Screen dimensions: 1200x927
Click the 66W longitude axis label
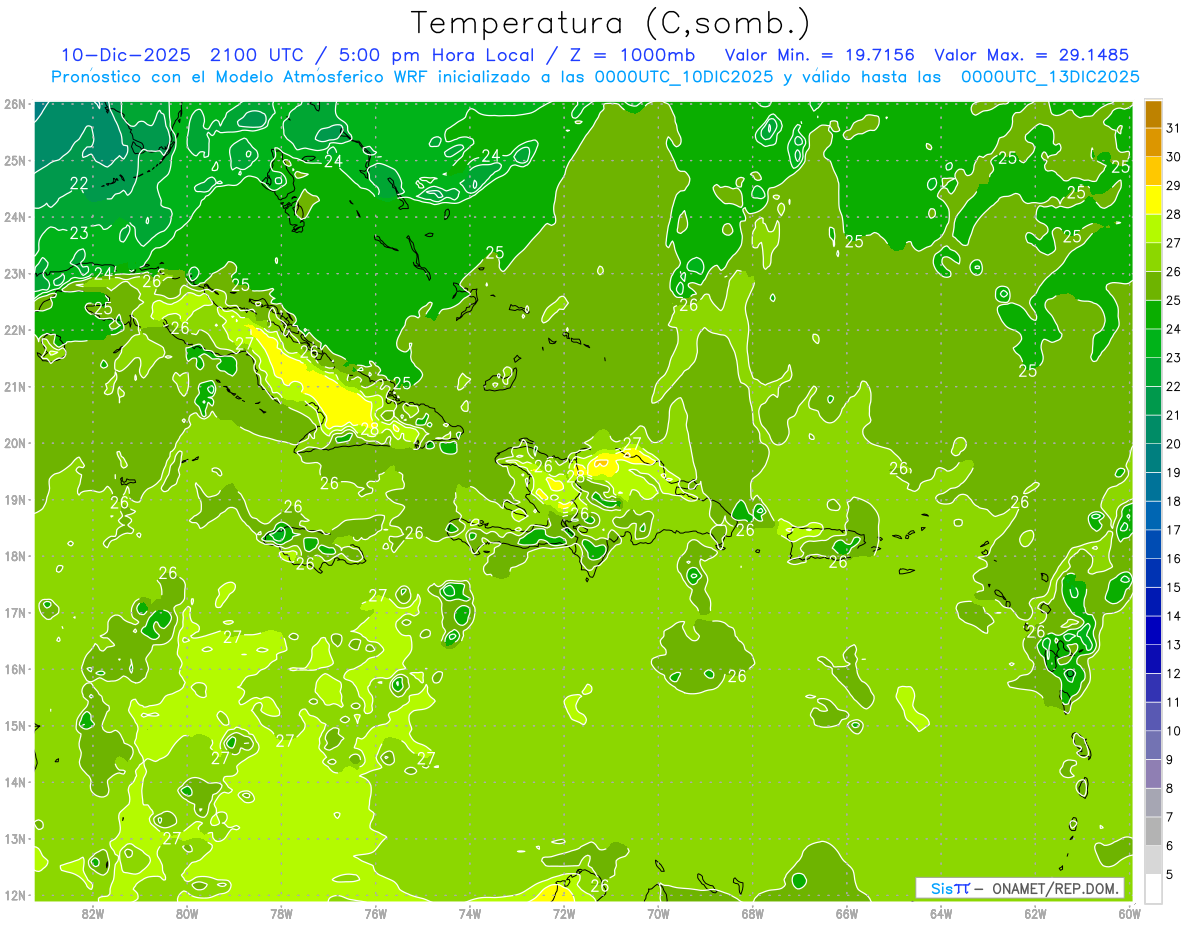click(847, 913)
